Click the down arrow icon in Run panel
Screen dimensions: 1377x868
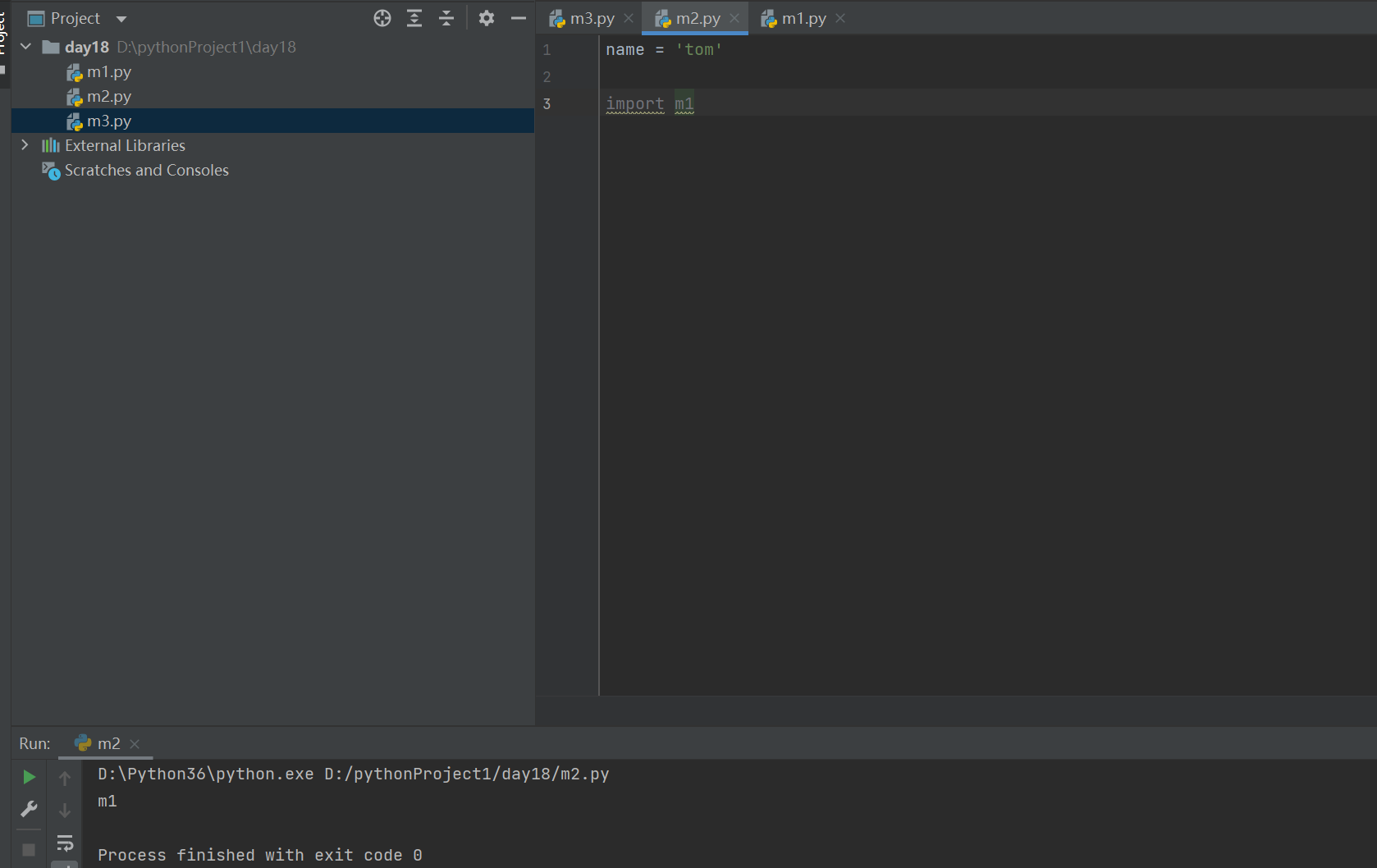pyautogui.click(x=65, y=811)
